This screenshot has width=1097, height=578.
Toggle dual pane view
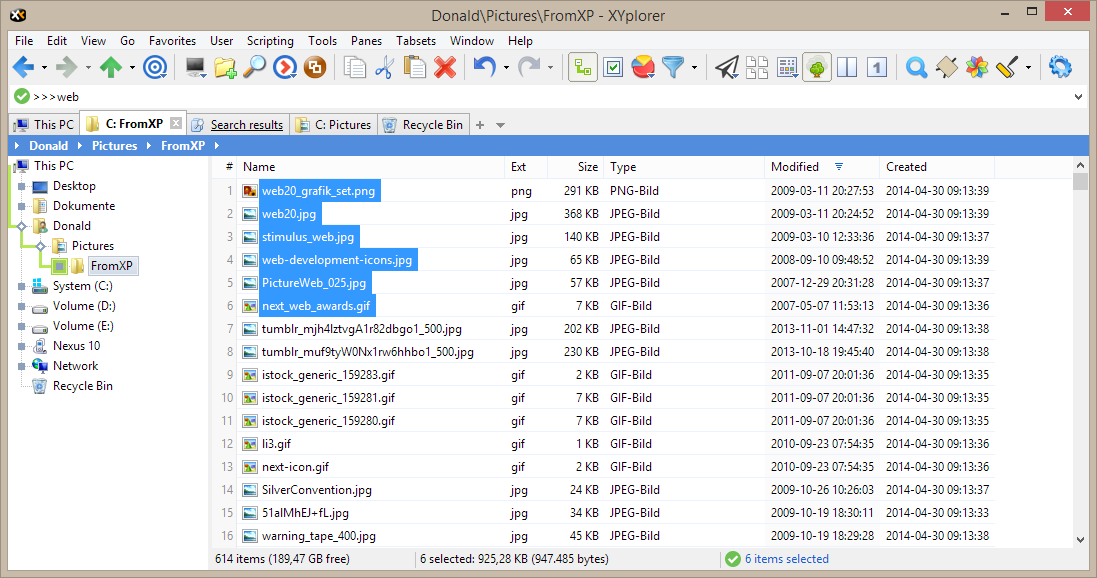(845, 67)
